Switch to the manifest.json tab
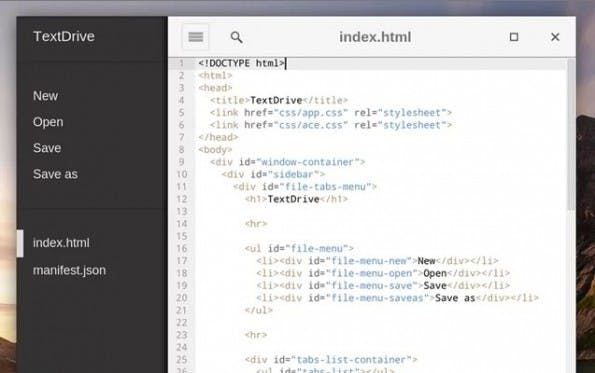 (x=69, y=270)
